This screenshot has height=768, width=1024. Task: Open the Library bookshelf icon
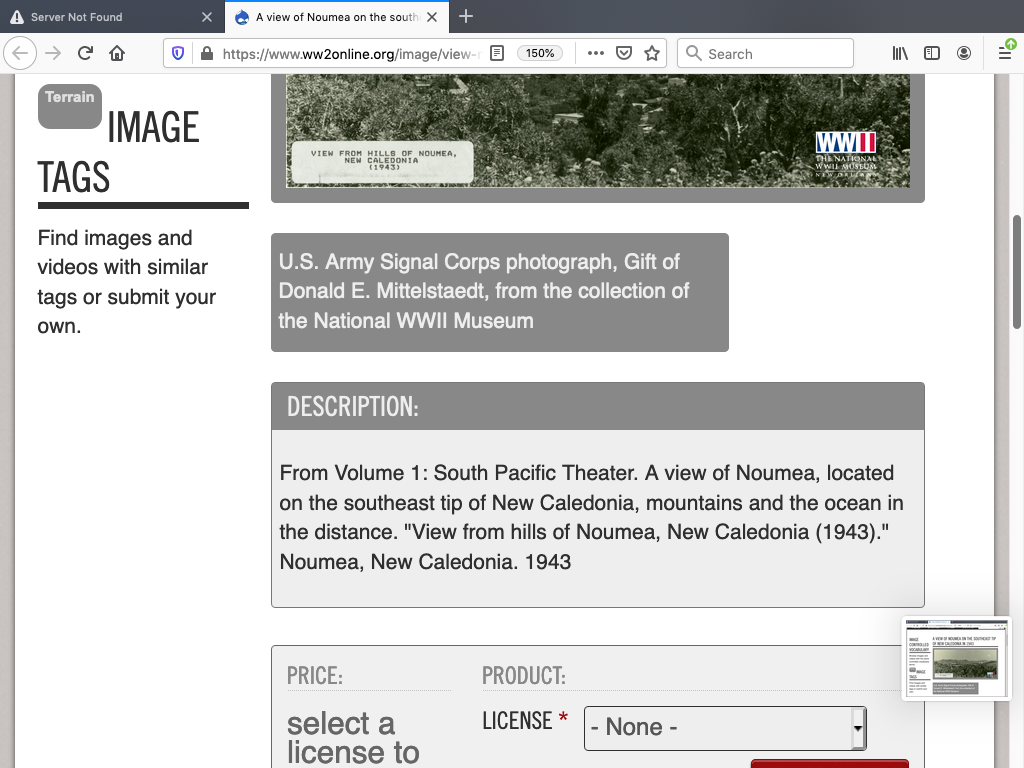(x=900, y=54)
